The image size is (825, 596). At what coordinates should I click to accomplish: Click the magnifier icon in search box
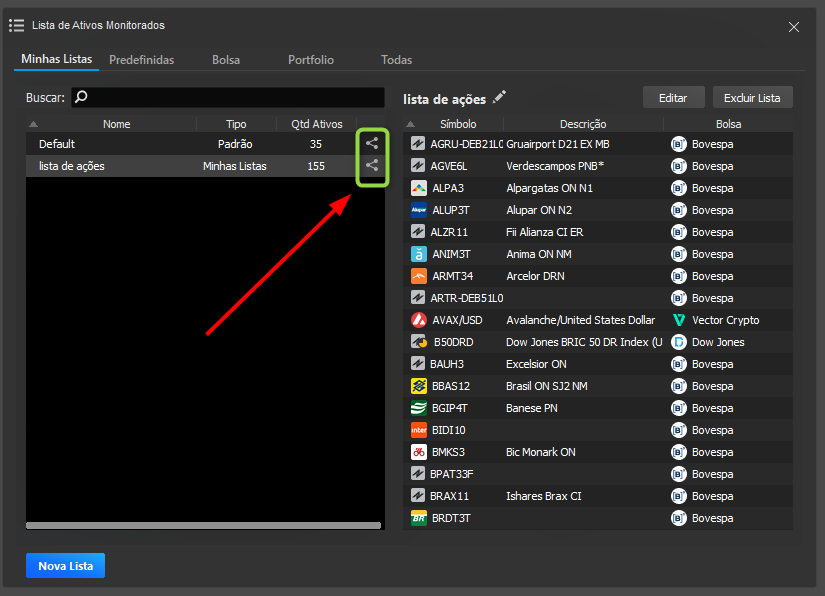coord(81,97)
